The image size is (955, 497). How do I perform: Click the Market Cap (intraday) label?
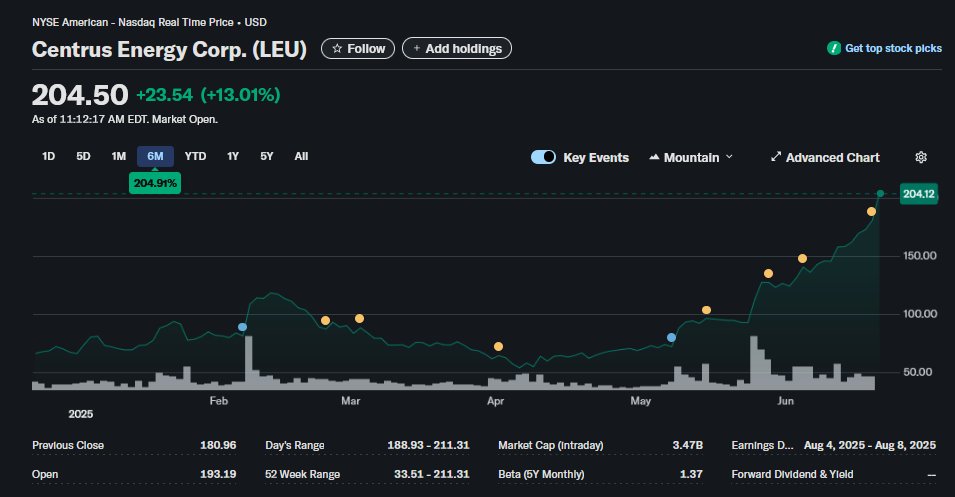tap(551, 445)
